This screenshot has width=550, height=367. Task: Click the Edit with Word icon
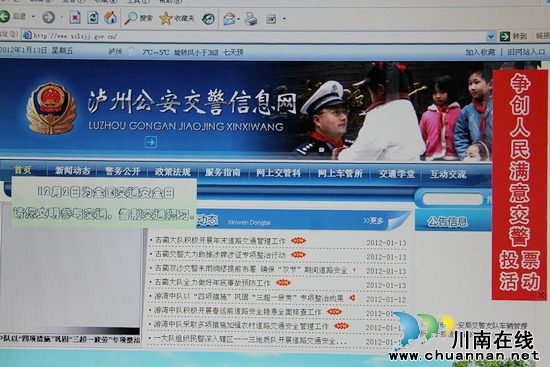point(271,19)
